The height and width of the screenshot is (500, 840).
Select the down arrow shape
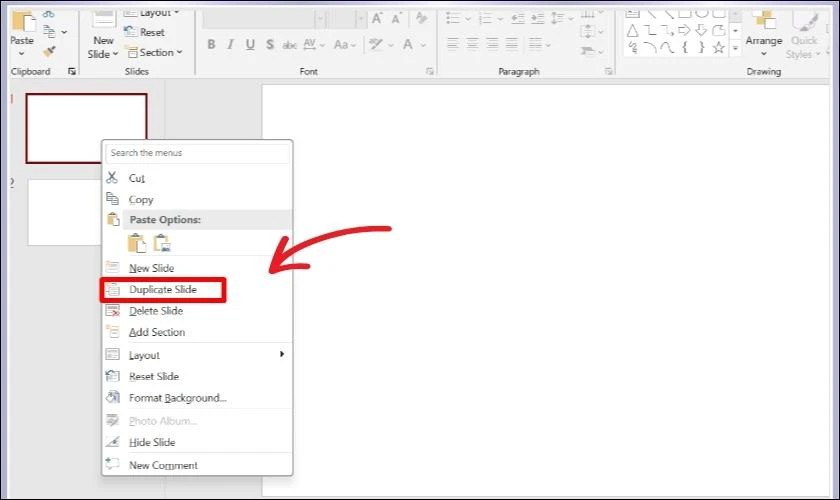pyautogui.click(x=701, y=30)
